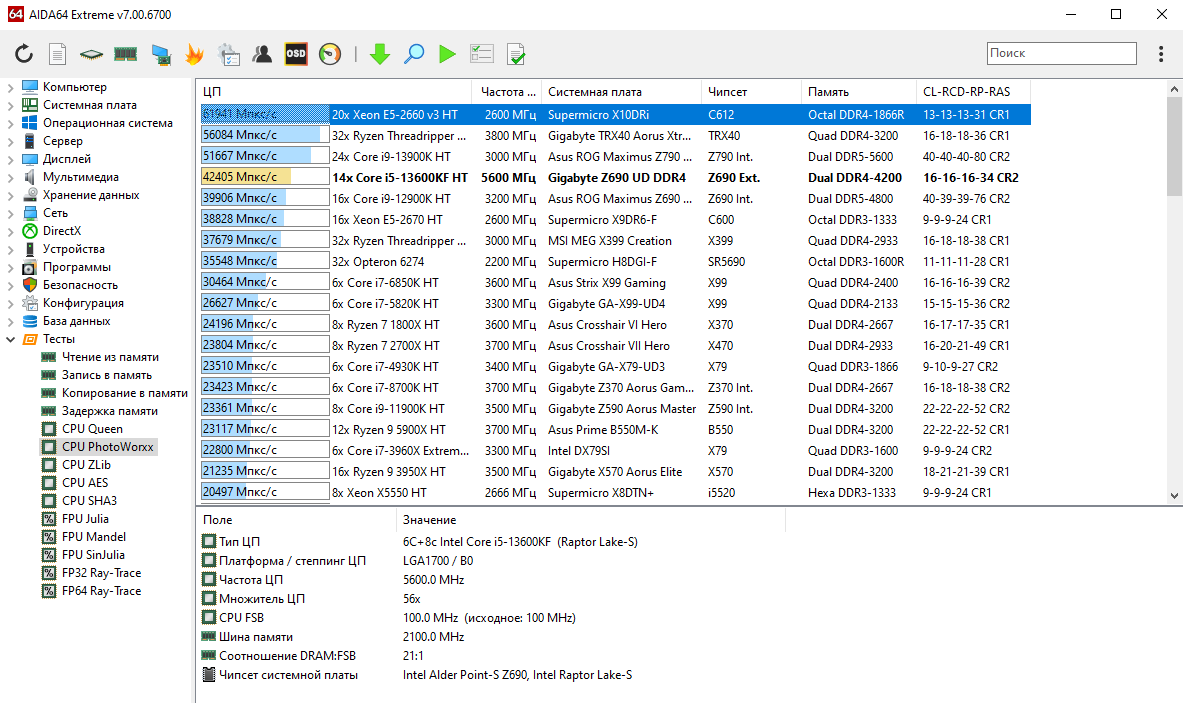This screenshot has width=1183, height=703.
Task: Click the green down arrow icon
Action: 380,54
